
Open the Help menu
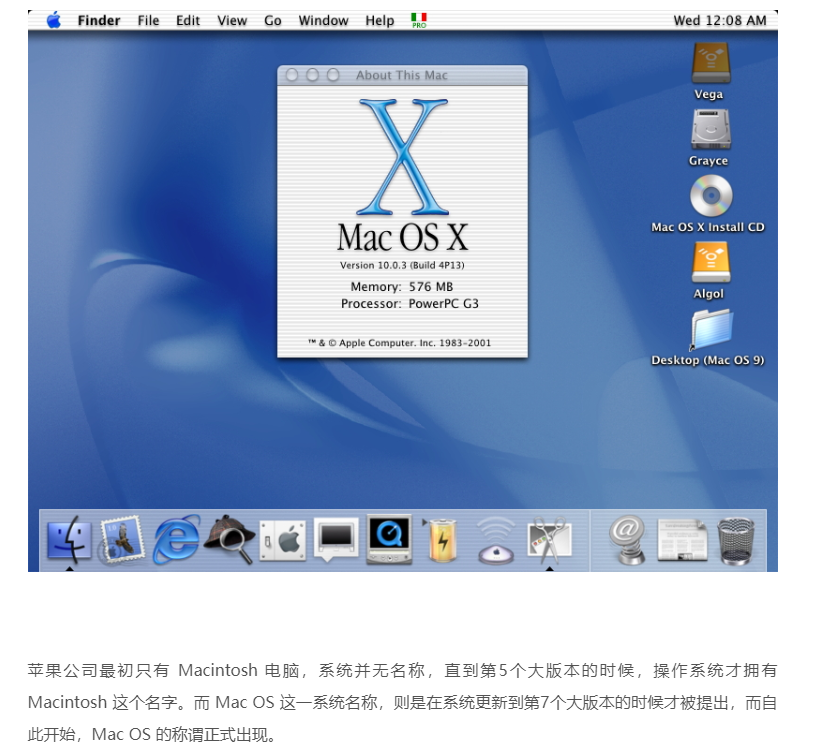pos(379,20)
